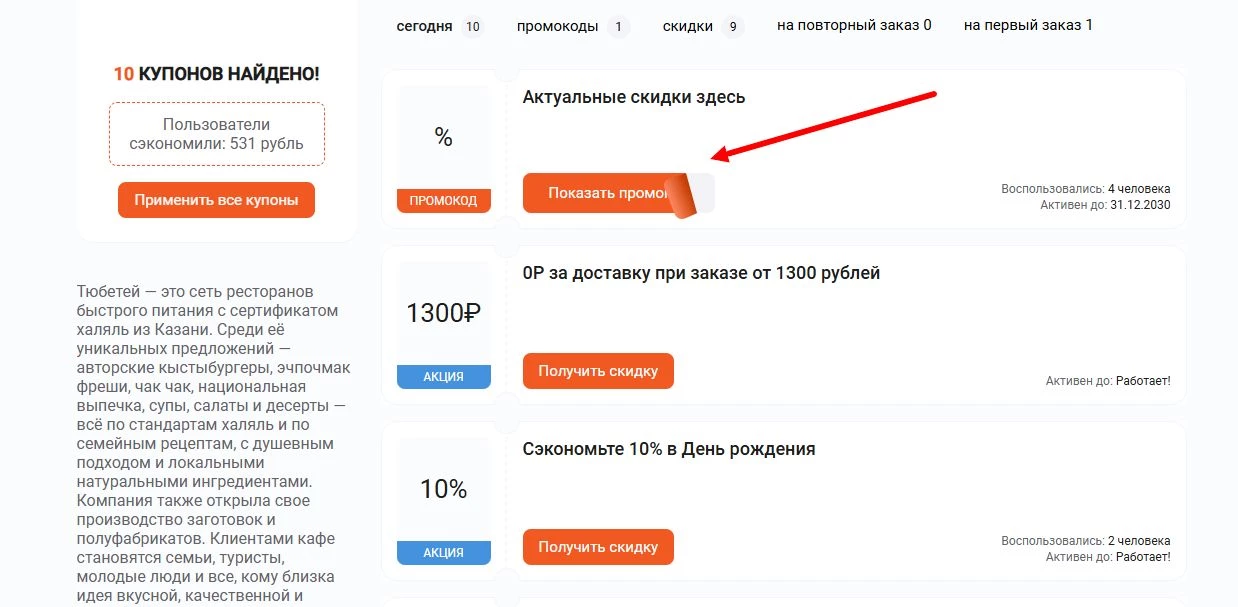Click 'Применить все купоны' button
Viewport: 1238px width, 607px height.
point(216,199)
